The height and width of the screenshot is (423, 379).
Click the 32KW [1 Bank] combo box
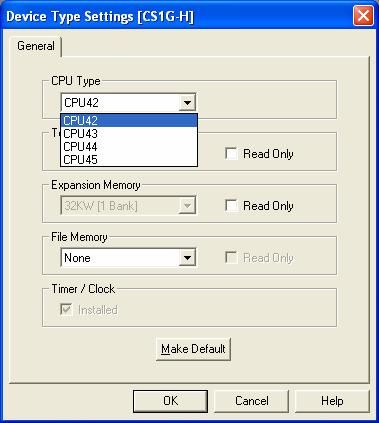coord(128,206)
